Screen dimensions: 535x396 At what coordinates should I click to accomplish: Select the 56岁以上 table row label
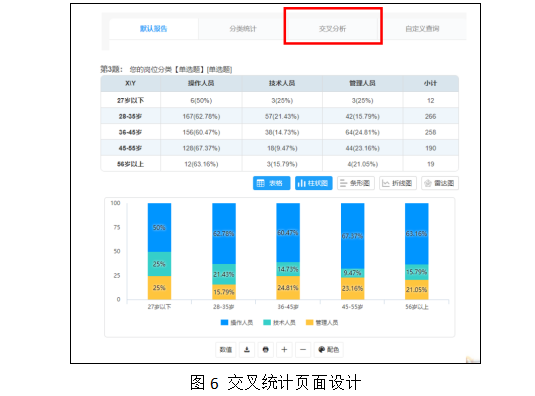(x=130, y=164)
